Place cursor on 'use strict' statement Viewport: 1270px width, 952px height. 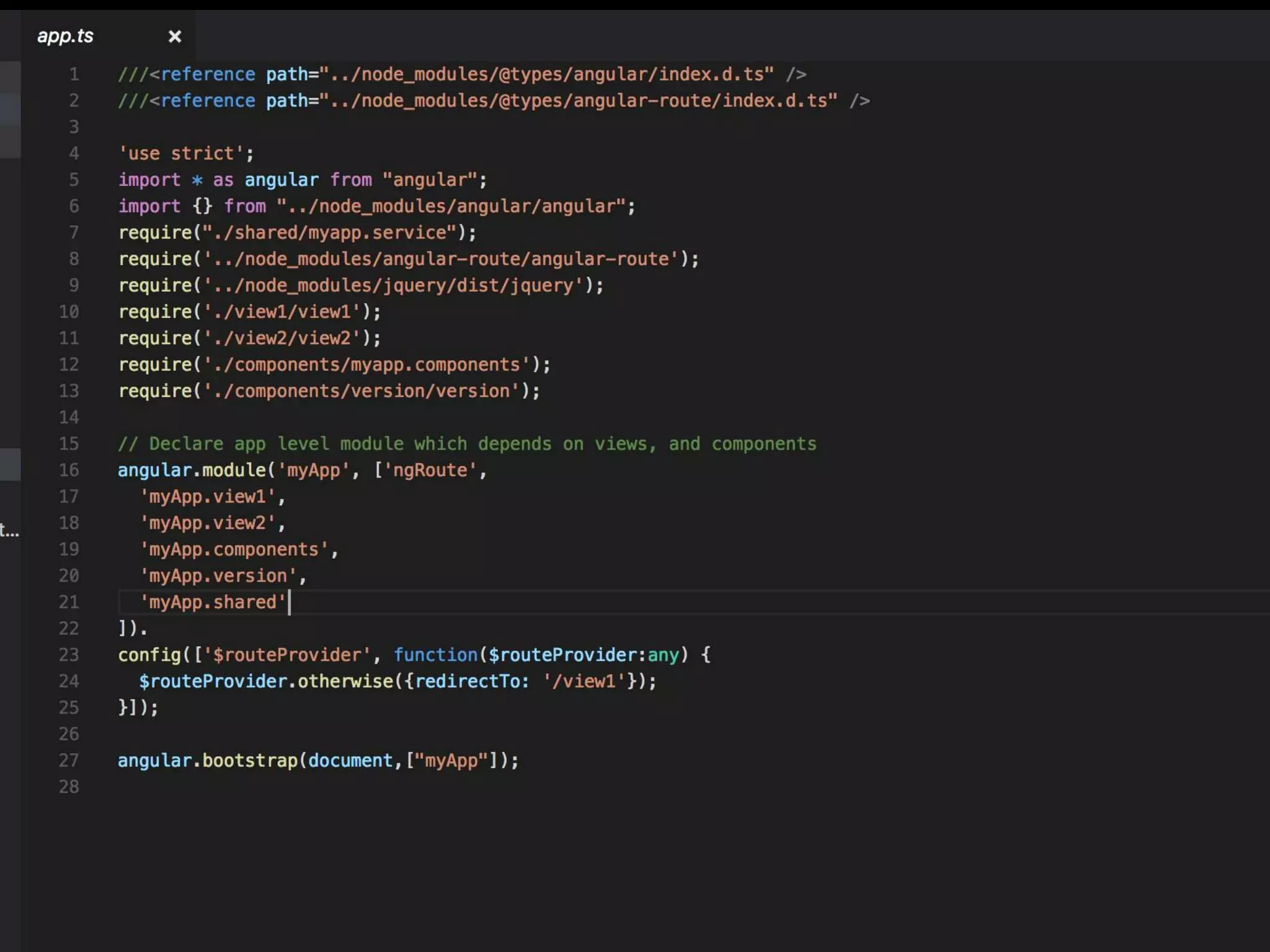click(x=185, y=153)
